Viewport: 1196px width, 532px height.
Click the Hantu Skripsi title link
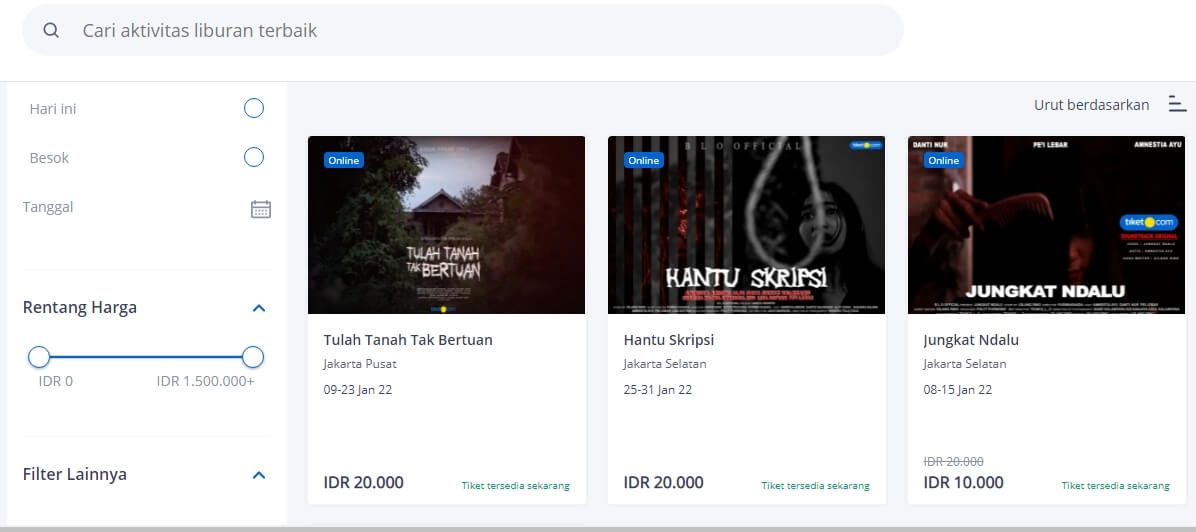[x=669, y=340]
